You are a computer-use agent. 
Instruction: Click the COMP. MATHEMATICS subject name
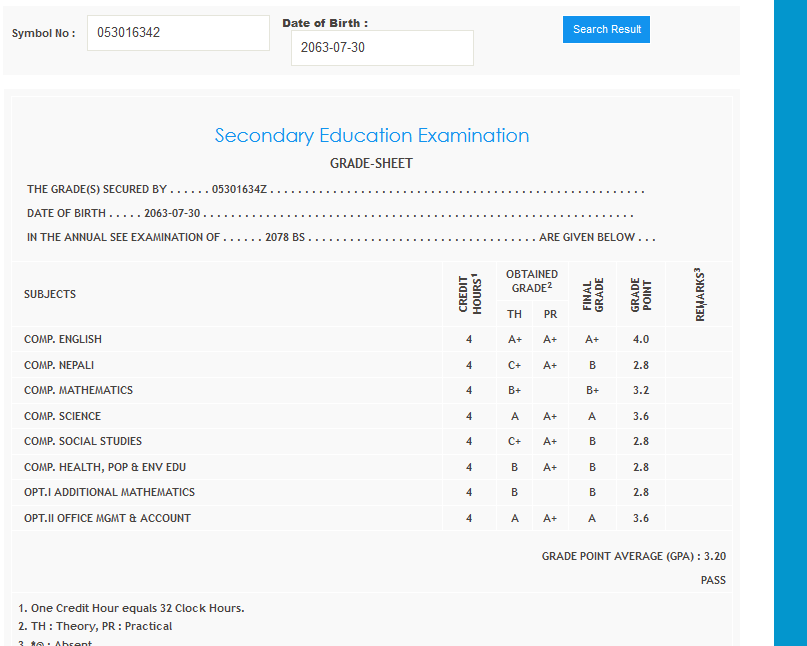[78, 390]
